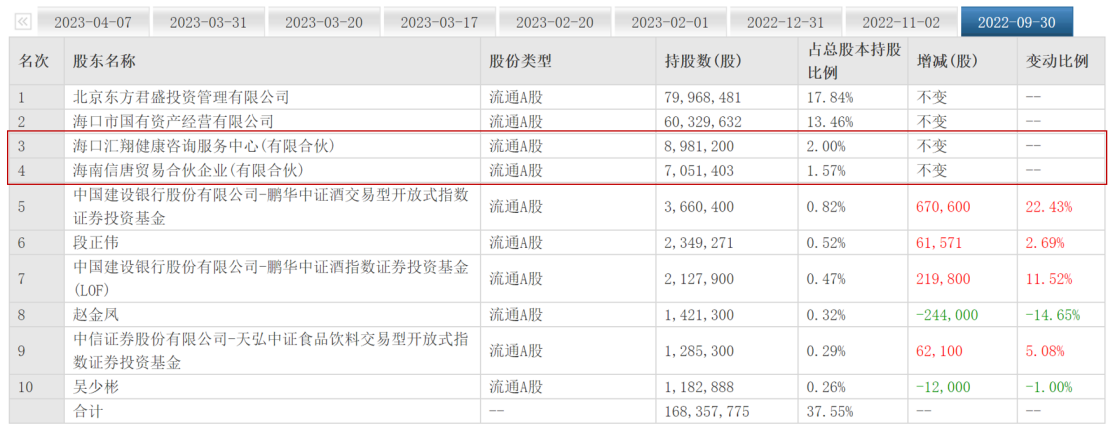Click the -14.65% change ratio
This screenshot has width=1113, height=429.
[x=1053, y=315]
